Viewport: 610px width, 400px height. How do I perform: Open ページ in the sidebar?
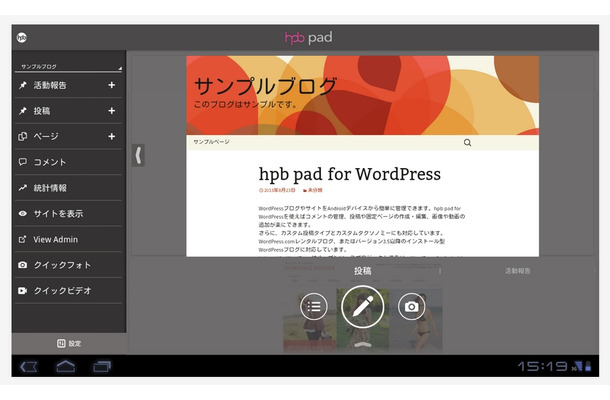(x=46, y=137)
